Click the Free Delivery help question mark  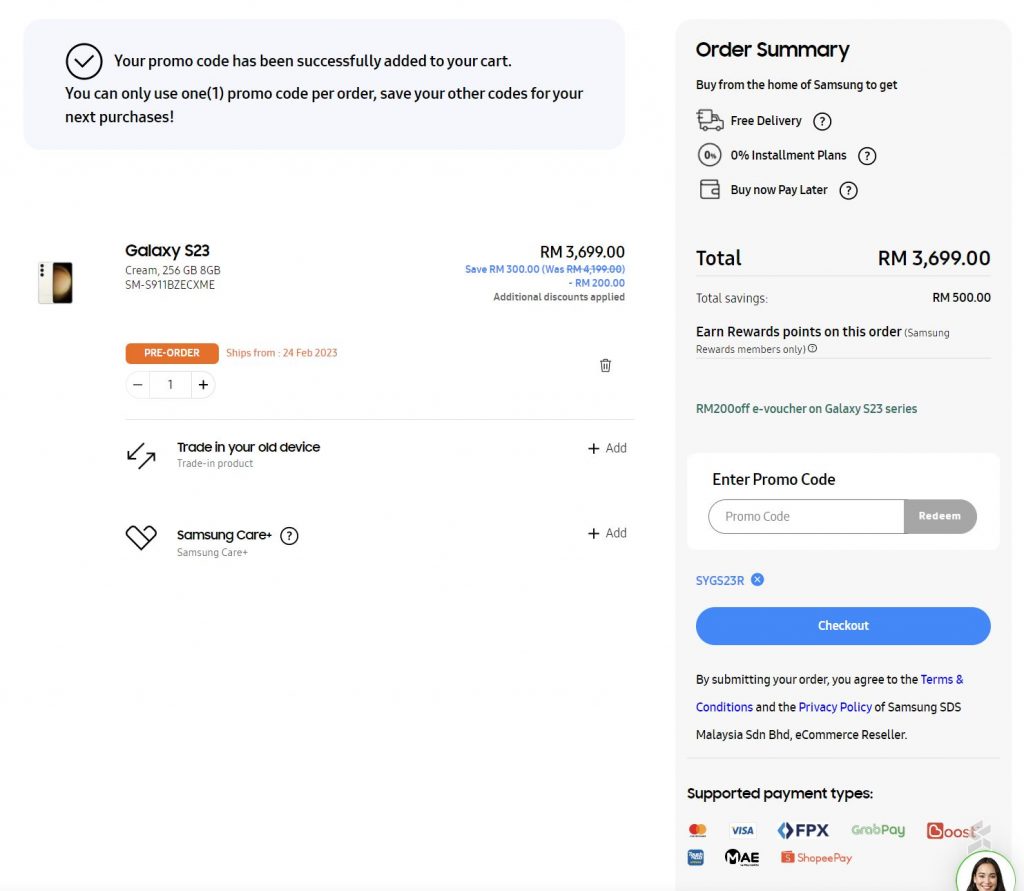(x=822, y=121)
